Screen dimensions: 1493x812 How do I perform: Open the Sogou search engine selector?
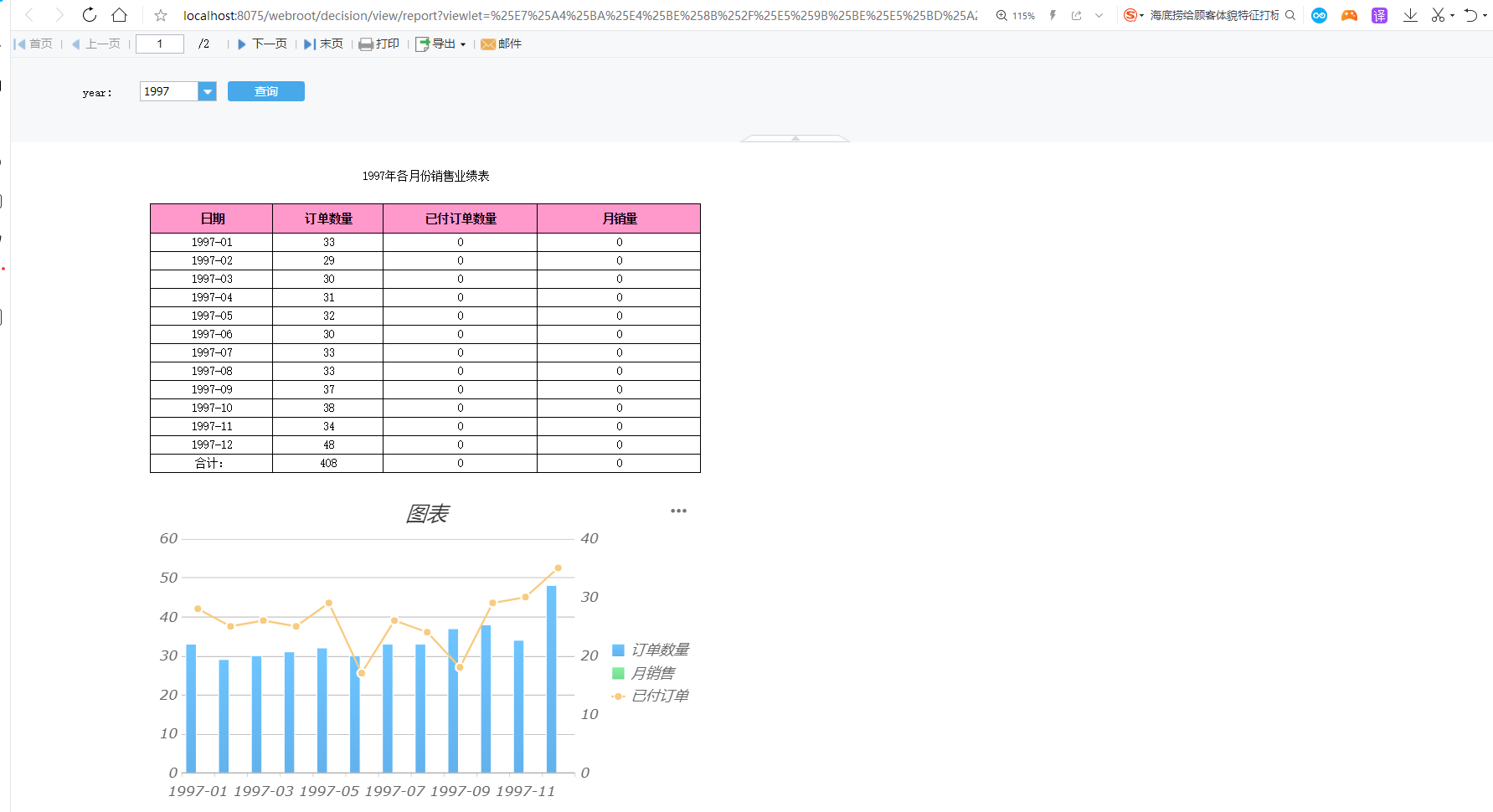(1133, 15)
